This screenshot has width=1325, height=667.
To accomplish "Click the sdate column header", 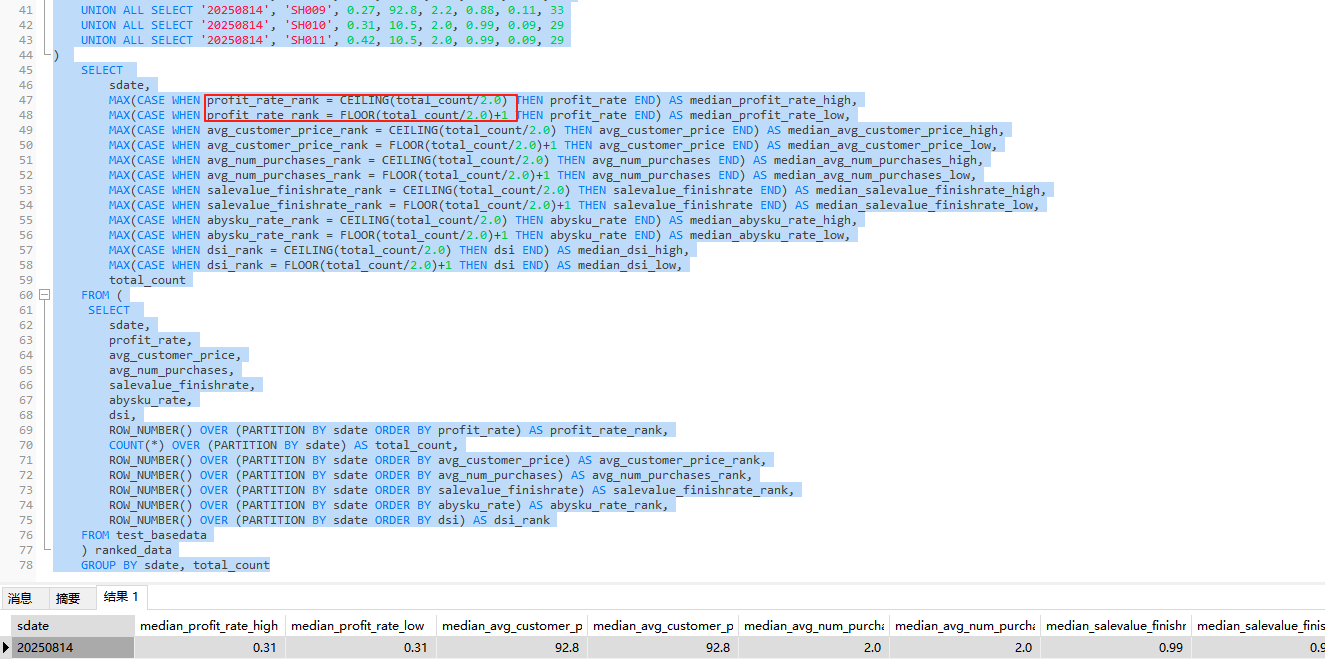I will click(x=73, y=625).
